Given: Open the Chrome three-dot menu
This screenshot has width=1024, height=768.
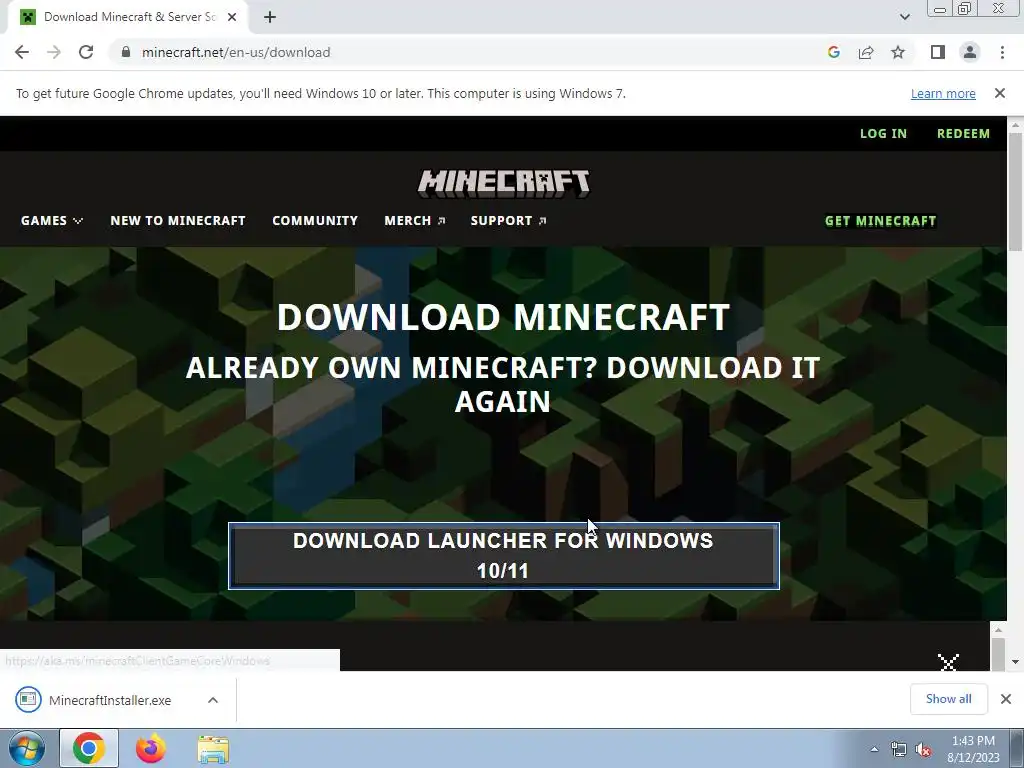Looking at the screenshot, I should pyautogui.click(x=1002, y=52).
